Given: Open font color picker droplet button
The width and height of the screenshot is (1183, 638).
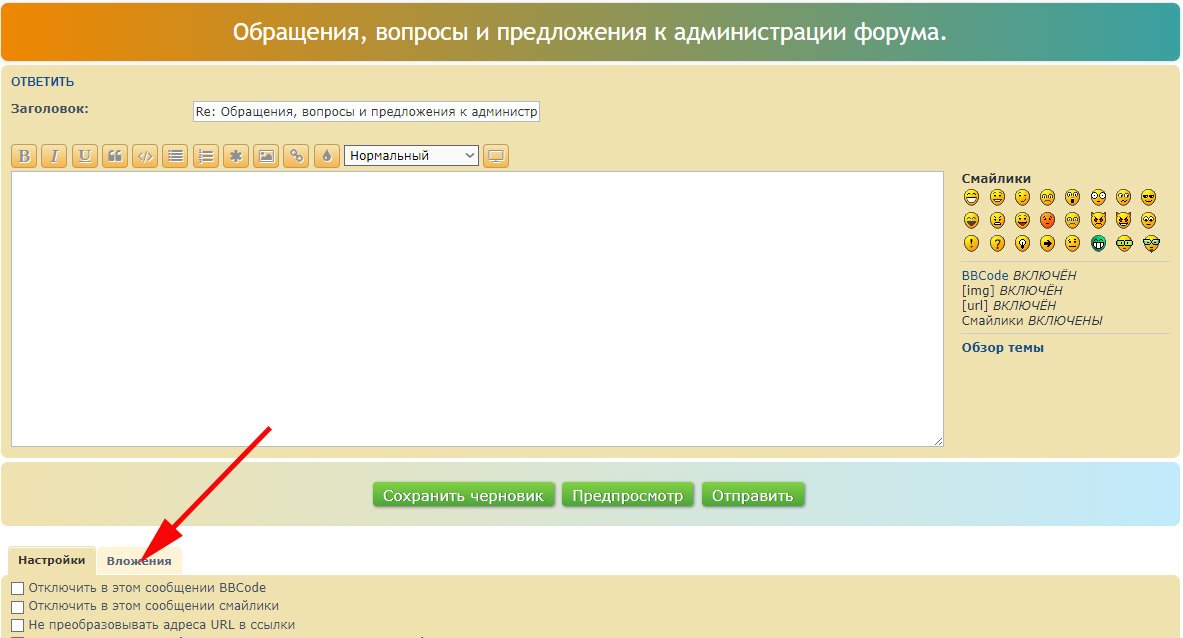Looking at the screenshot, I should click(326, 156).
